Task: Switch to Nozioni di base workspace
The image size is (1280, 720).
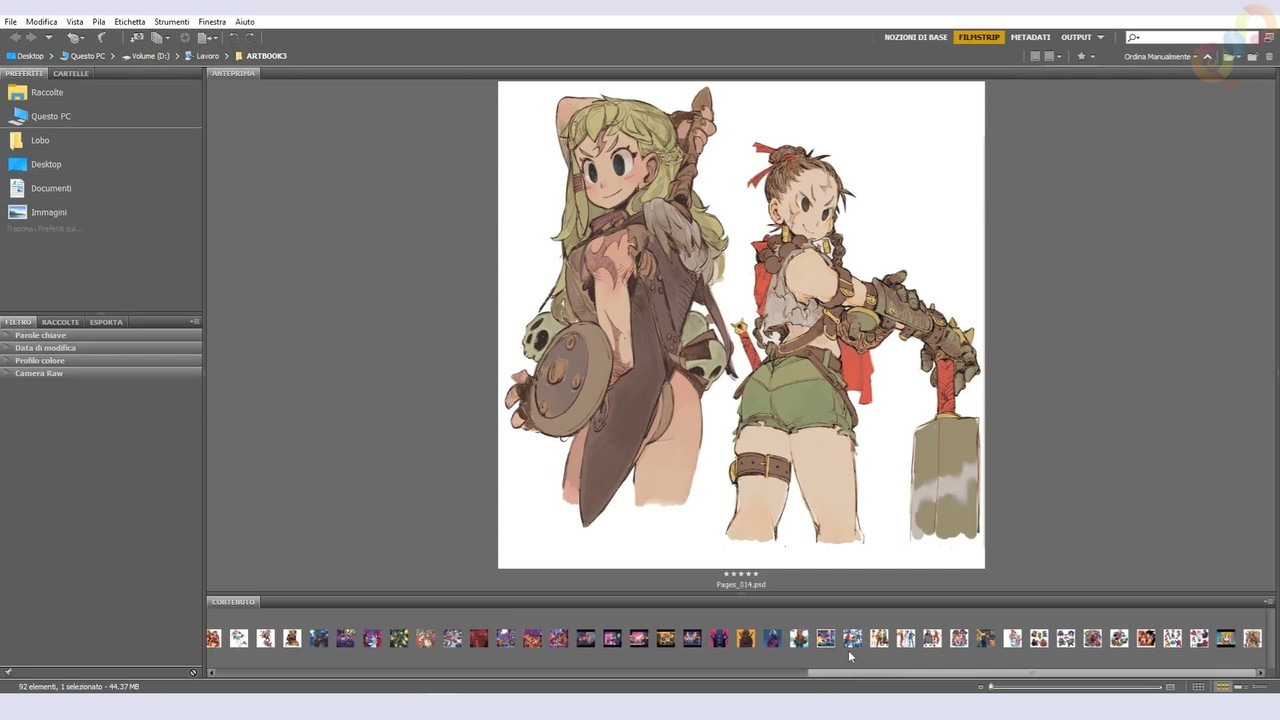Action: 915,37
